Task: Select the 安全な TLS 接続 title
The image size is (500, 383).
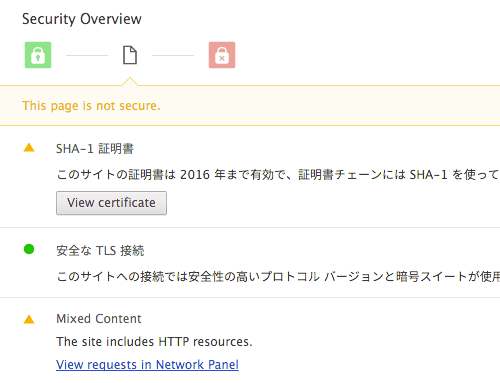Action: tap(100, 251)
